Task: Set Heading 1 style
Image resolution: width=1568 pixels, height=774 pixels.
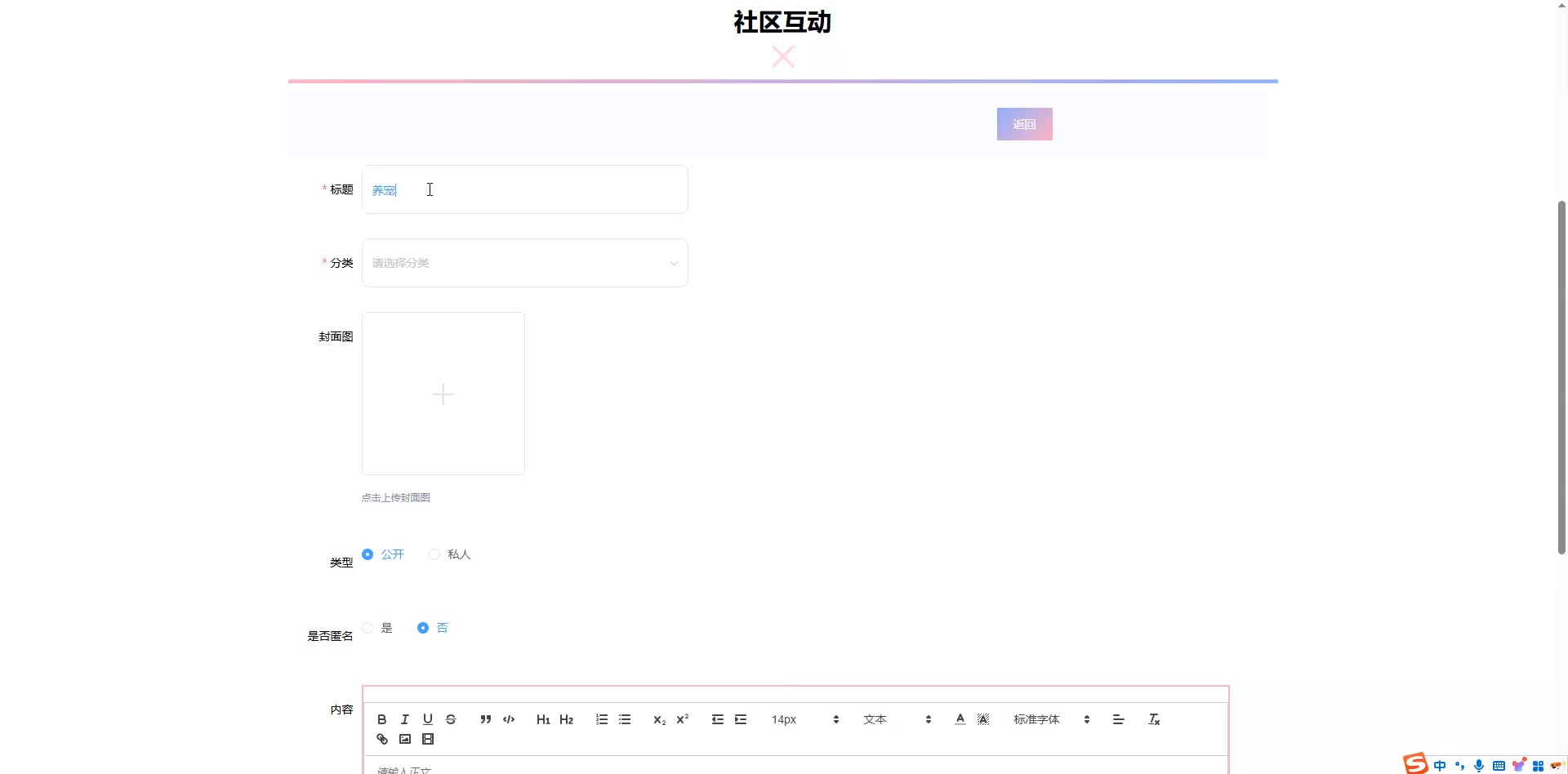Action: tap(543, 719)
